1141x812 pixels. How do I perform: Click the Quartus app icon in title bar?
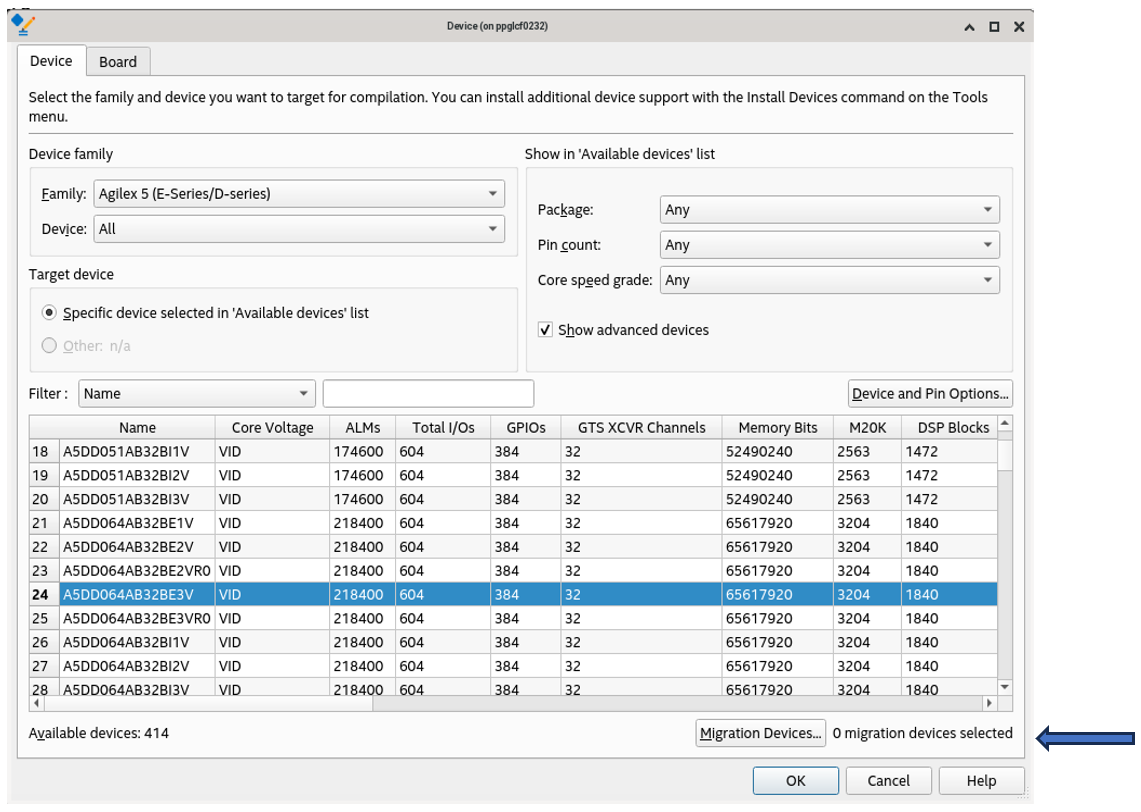pyautogui.click(x=22, y=22)
